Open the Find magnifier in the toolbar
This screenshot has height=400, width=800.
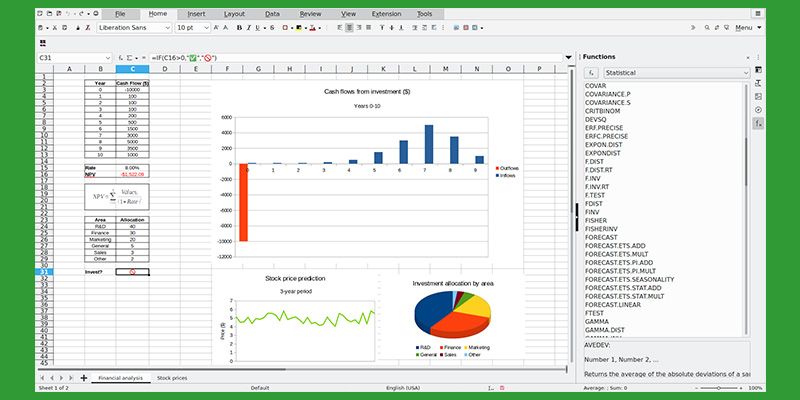coord(707,28)
